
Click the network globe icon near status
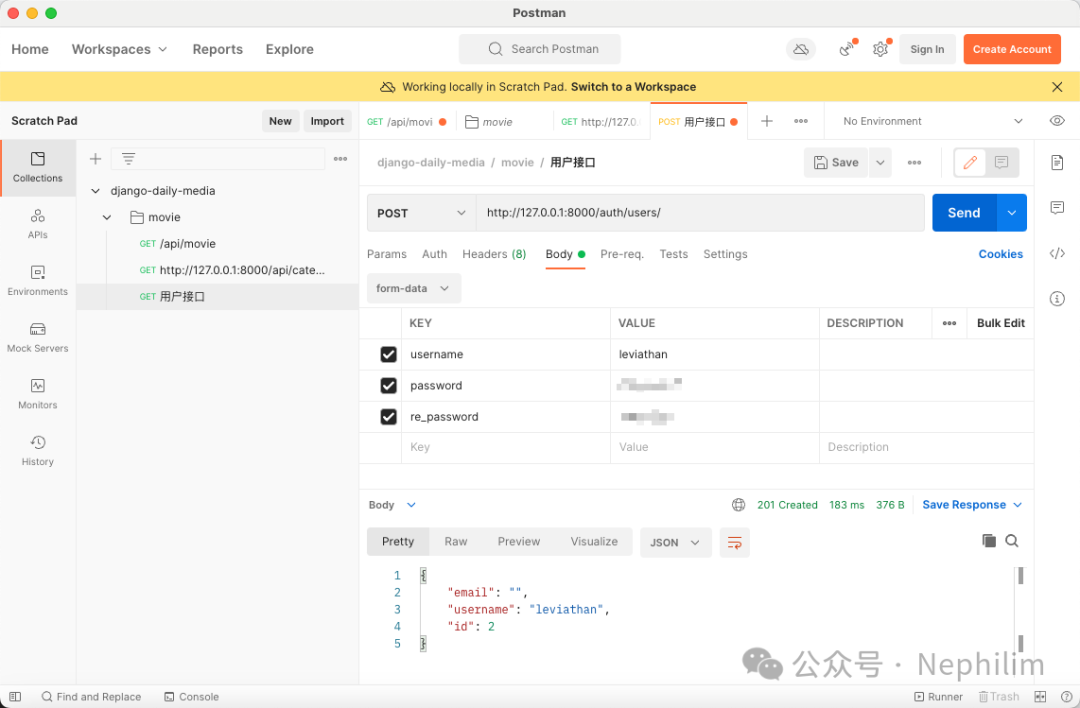click(x=738, y=505)
